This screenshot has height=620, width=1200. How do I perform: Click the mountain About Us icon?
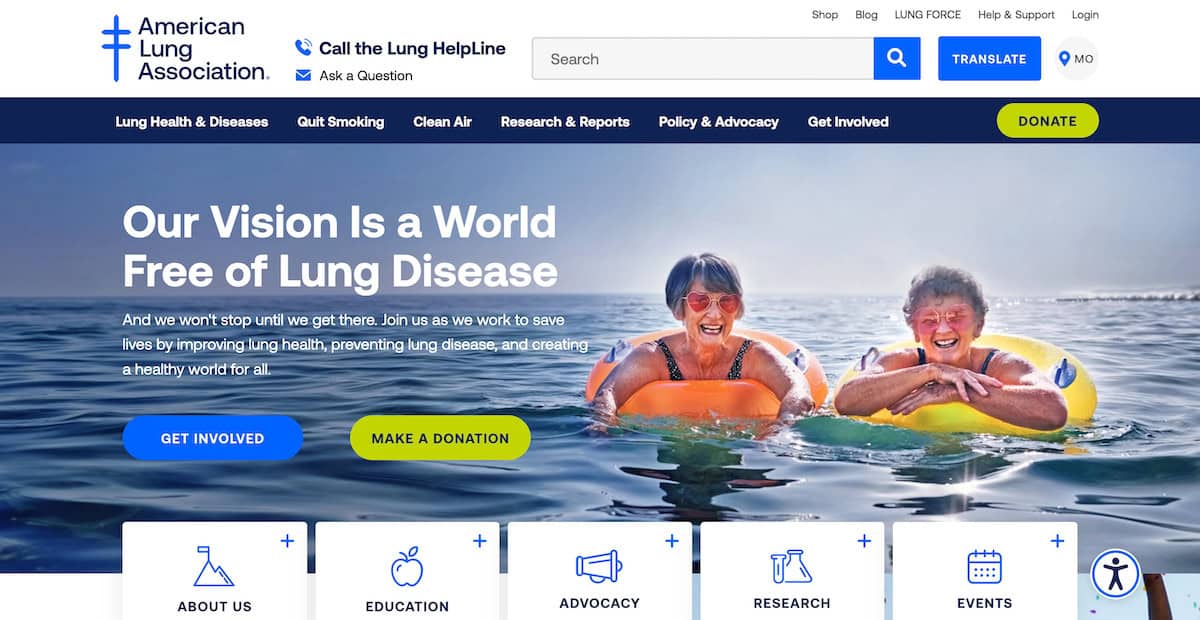click(214, 566)
